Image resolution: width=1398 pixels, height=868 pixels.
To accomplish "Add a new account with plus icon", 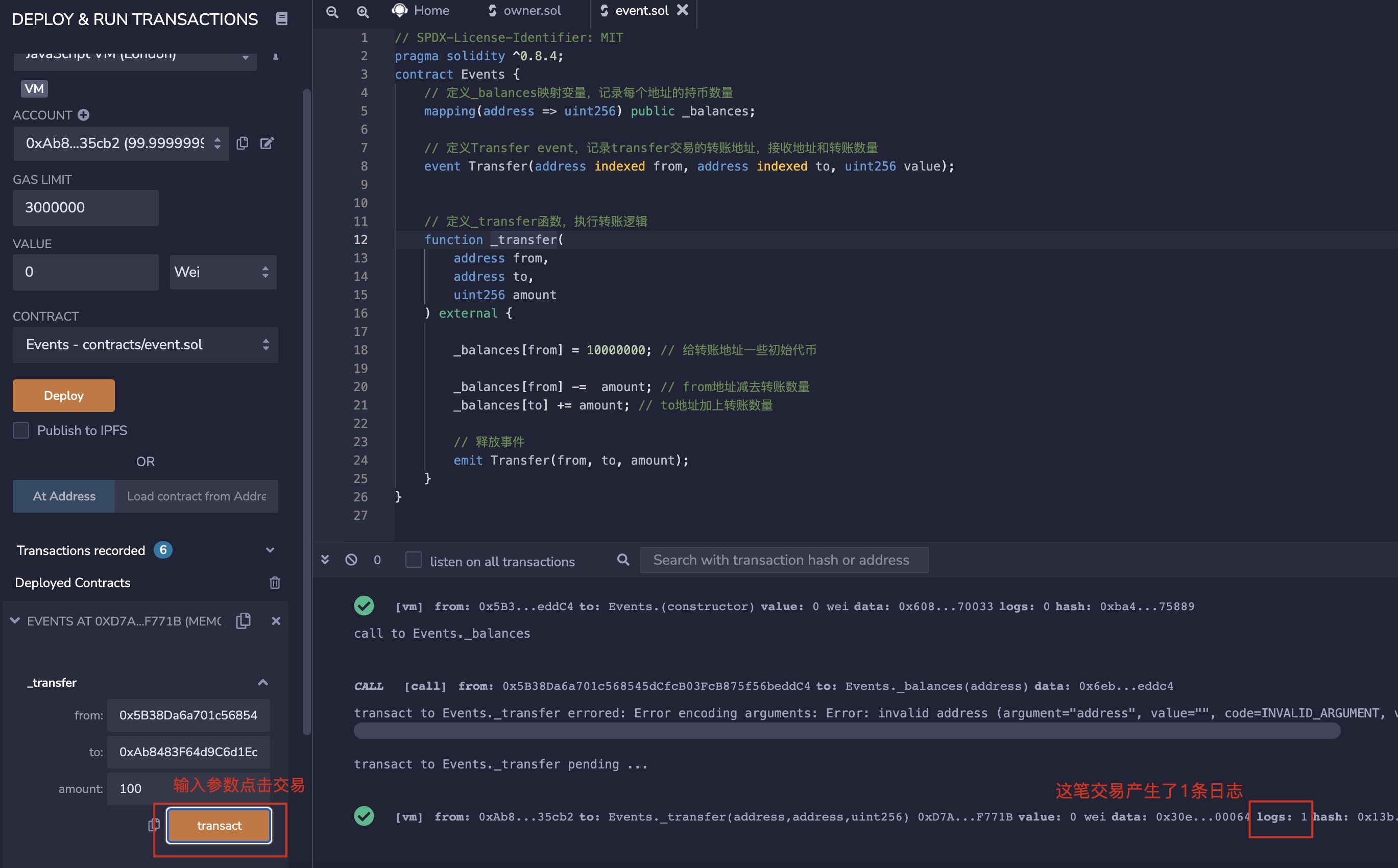I will click(x=83, y=115).
